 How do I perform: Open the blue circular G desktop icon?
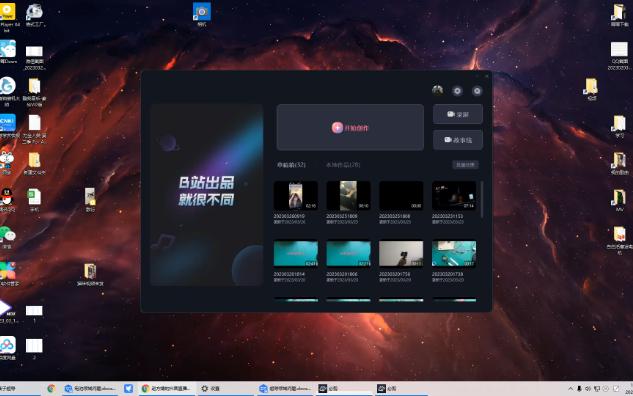tap(8, 91)
